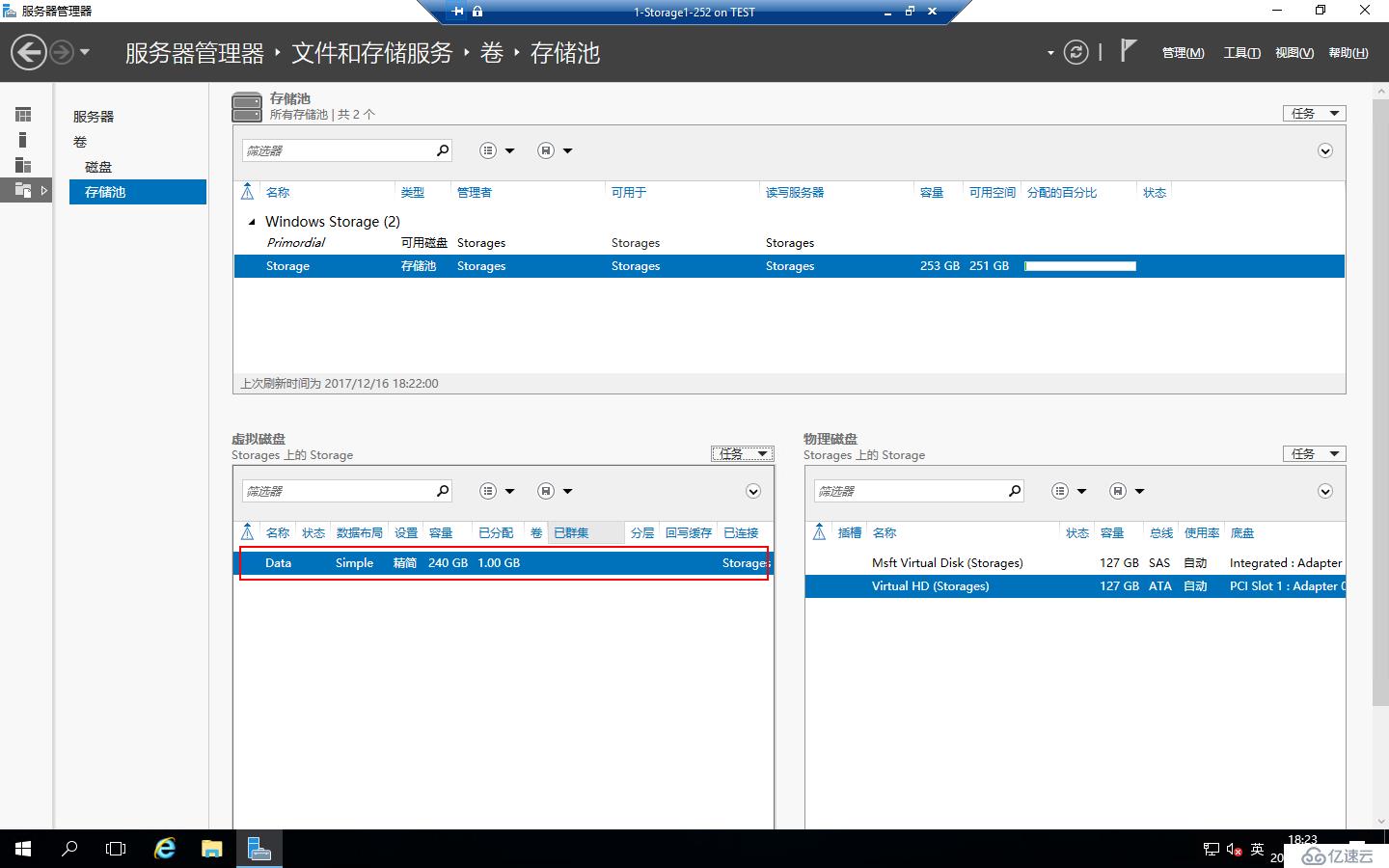
Task: Click virtual disk filter input field
Action: click(338, 491)
